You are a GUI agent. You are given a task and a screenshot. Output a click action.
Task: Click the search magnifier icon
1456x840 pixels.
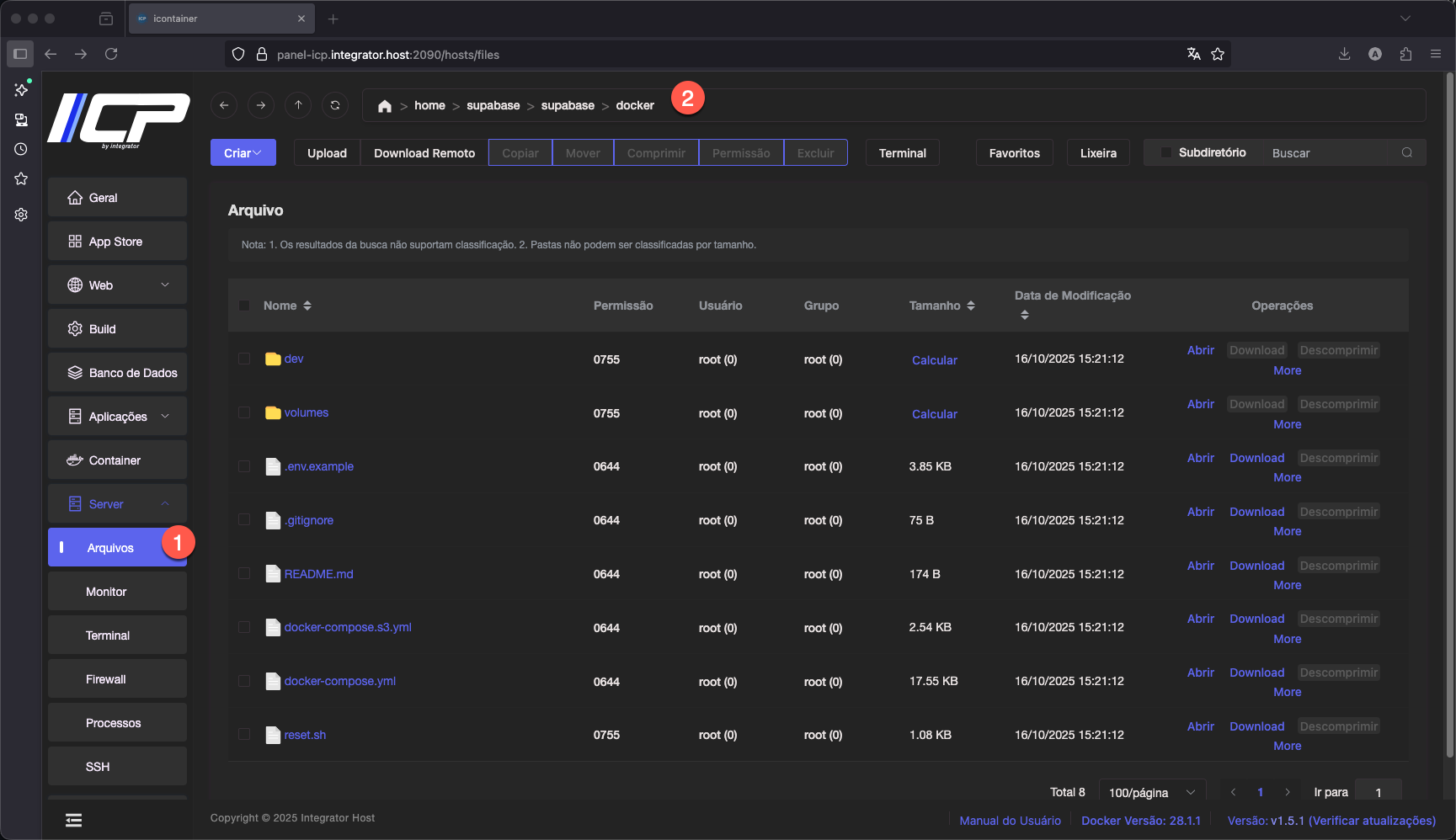click(x=1406, y=152)
